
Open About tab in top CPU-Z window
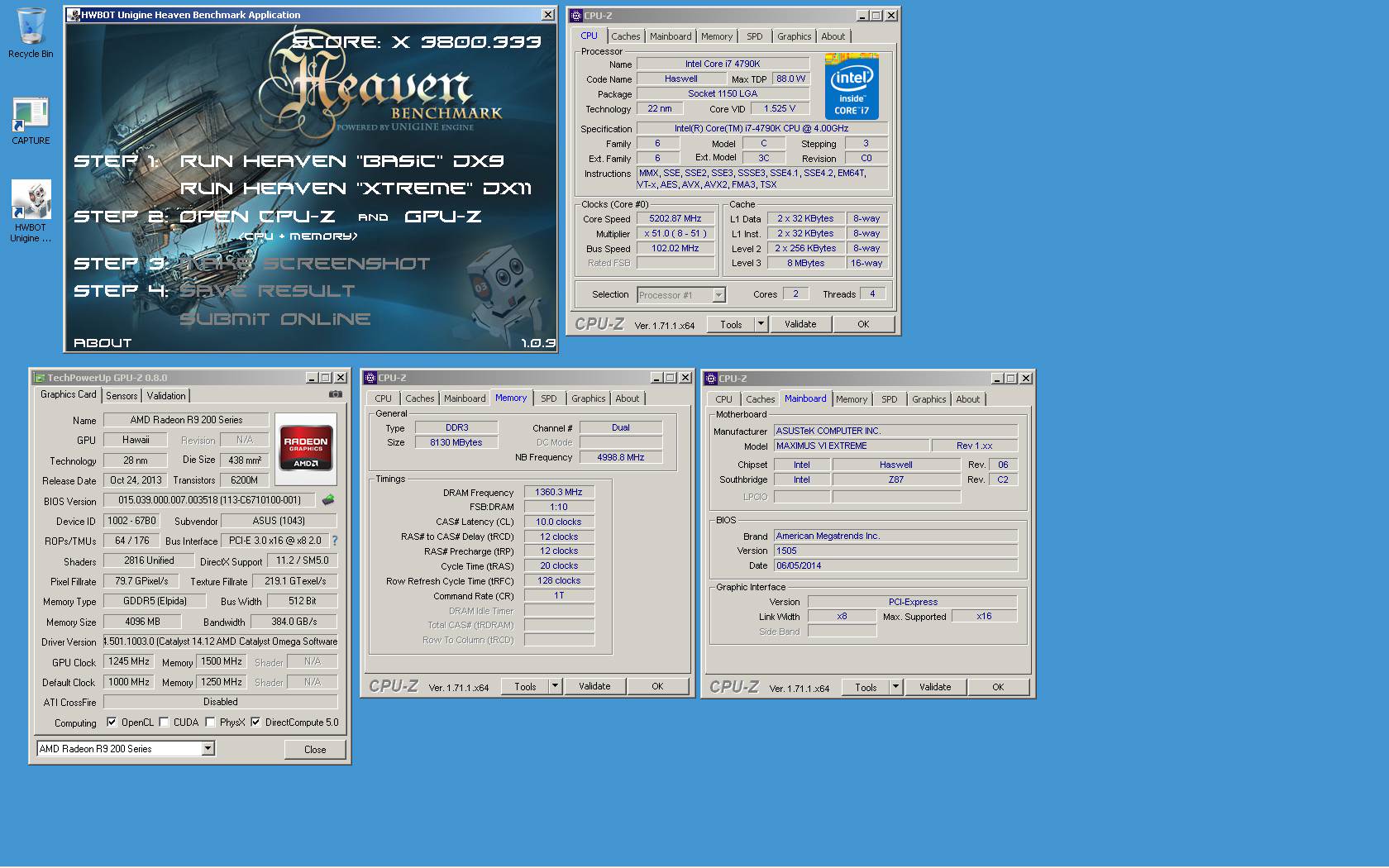coord(833,36)
